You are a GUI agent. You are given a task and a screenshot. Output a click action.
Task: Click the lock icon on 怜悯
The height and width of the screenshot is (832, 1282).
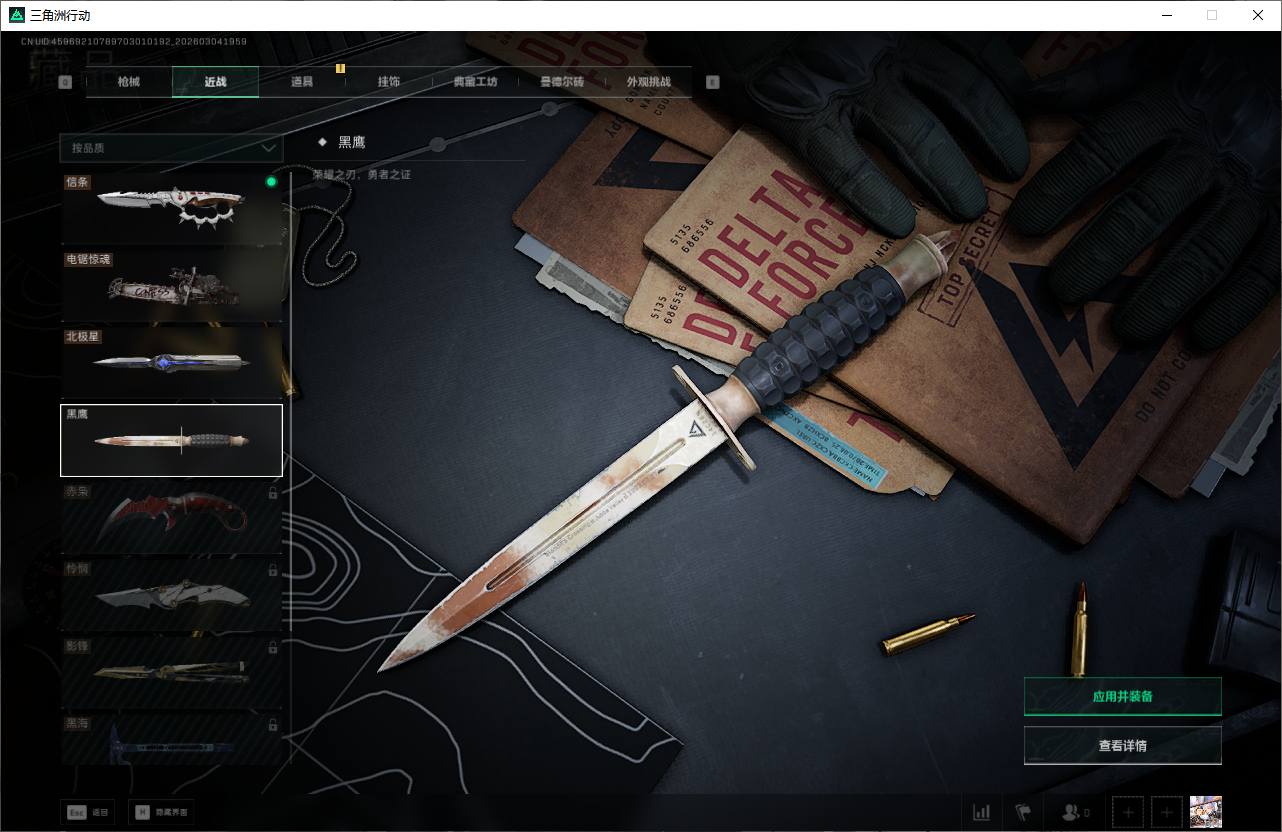click(273, 570)
